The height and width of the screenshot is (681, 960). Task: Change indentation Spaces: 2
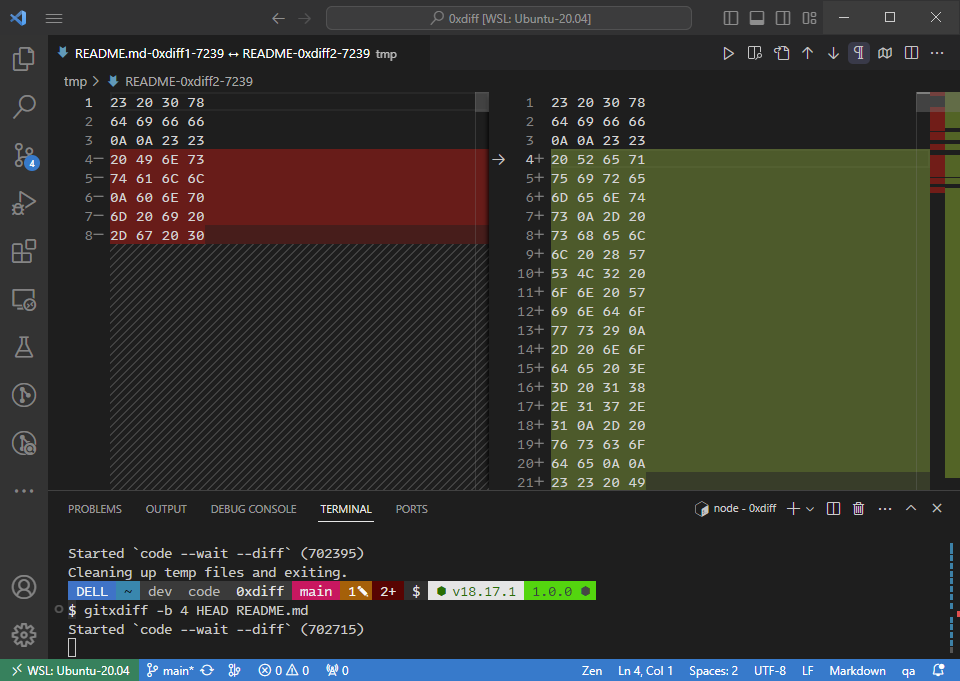(x=713, y=671)
